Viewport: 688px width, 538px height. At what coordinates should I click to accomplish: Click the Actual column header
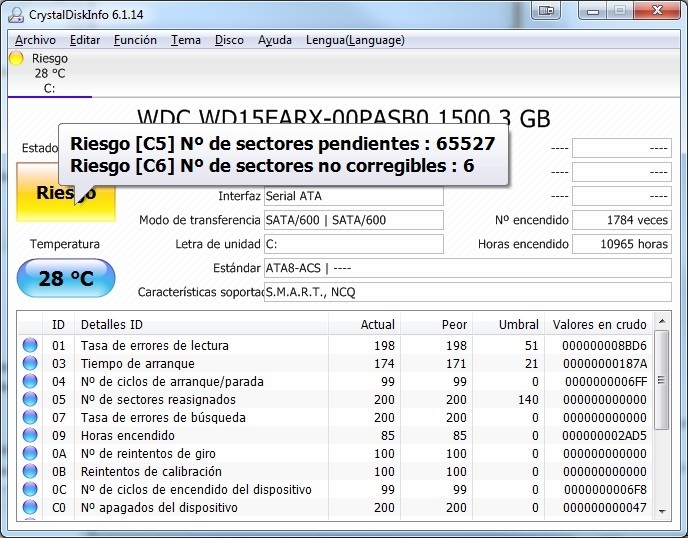click(364, 324)
